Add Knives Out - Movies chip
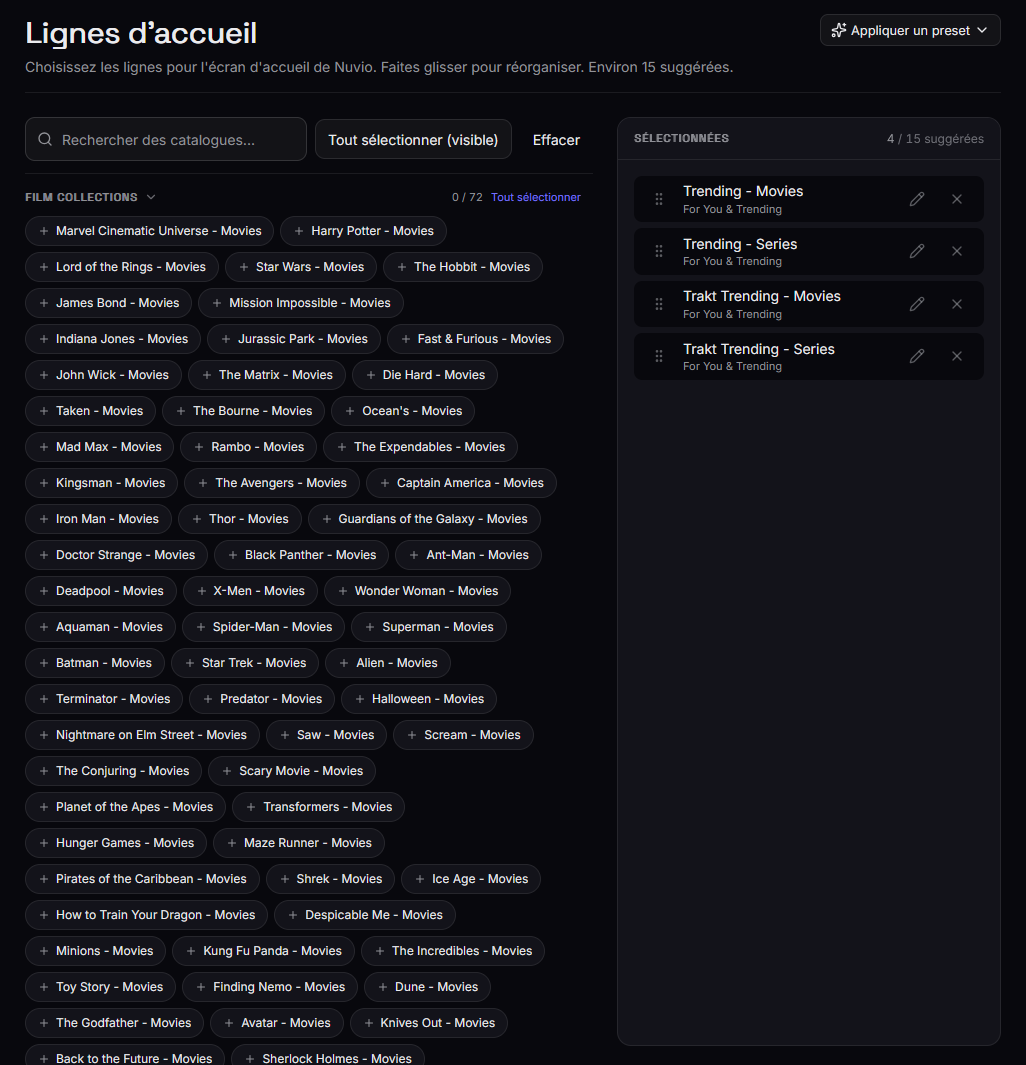The image size is (1026, 1065). click(x=428, y=1023)
